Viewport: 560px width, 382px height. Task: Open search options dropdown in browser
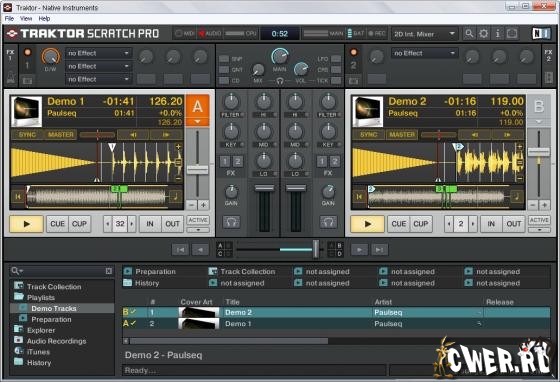pyautogui.click(x=17, y=271)
